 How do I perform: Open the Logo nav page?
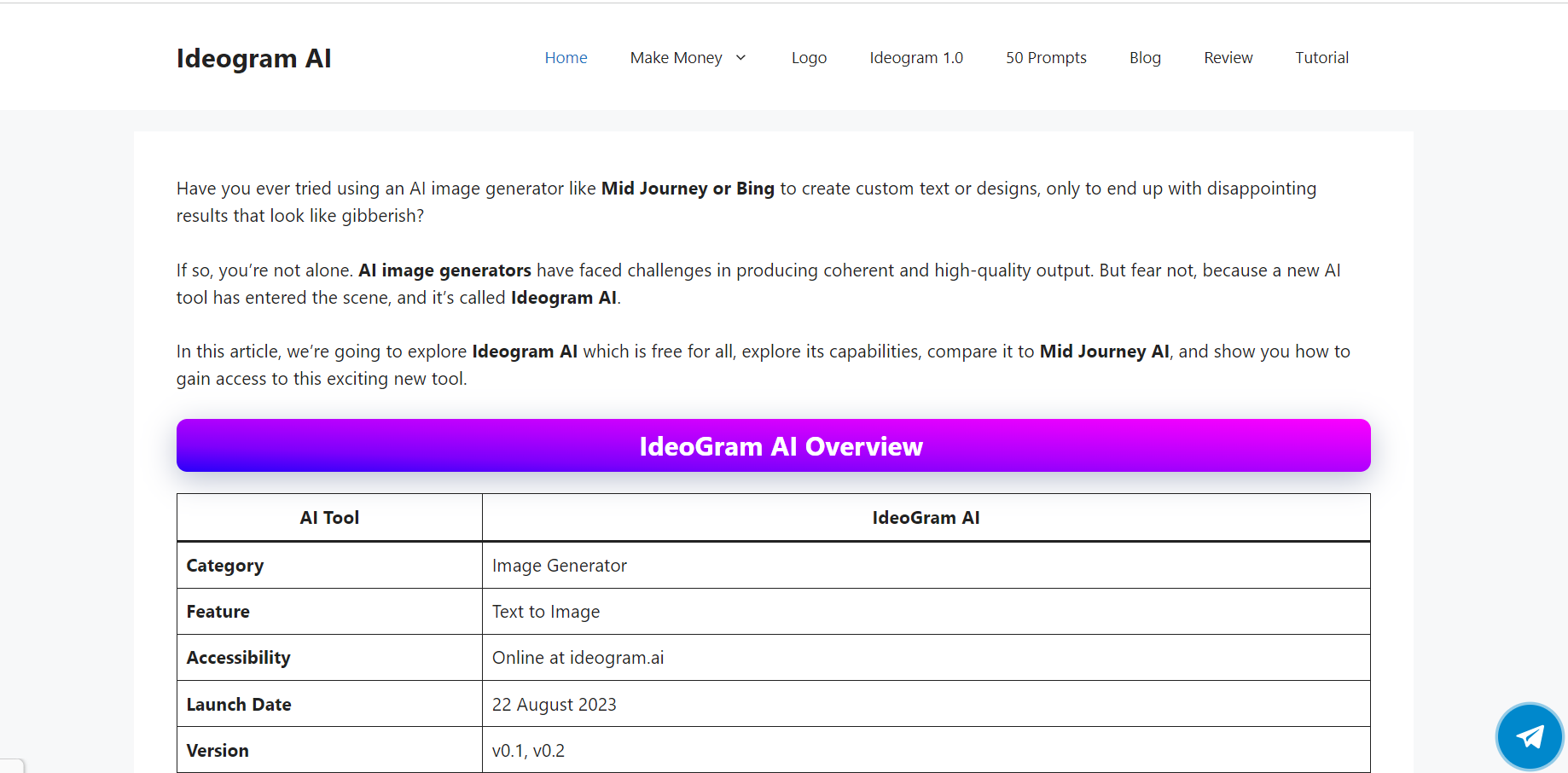coord(809,57)
